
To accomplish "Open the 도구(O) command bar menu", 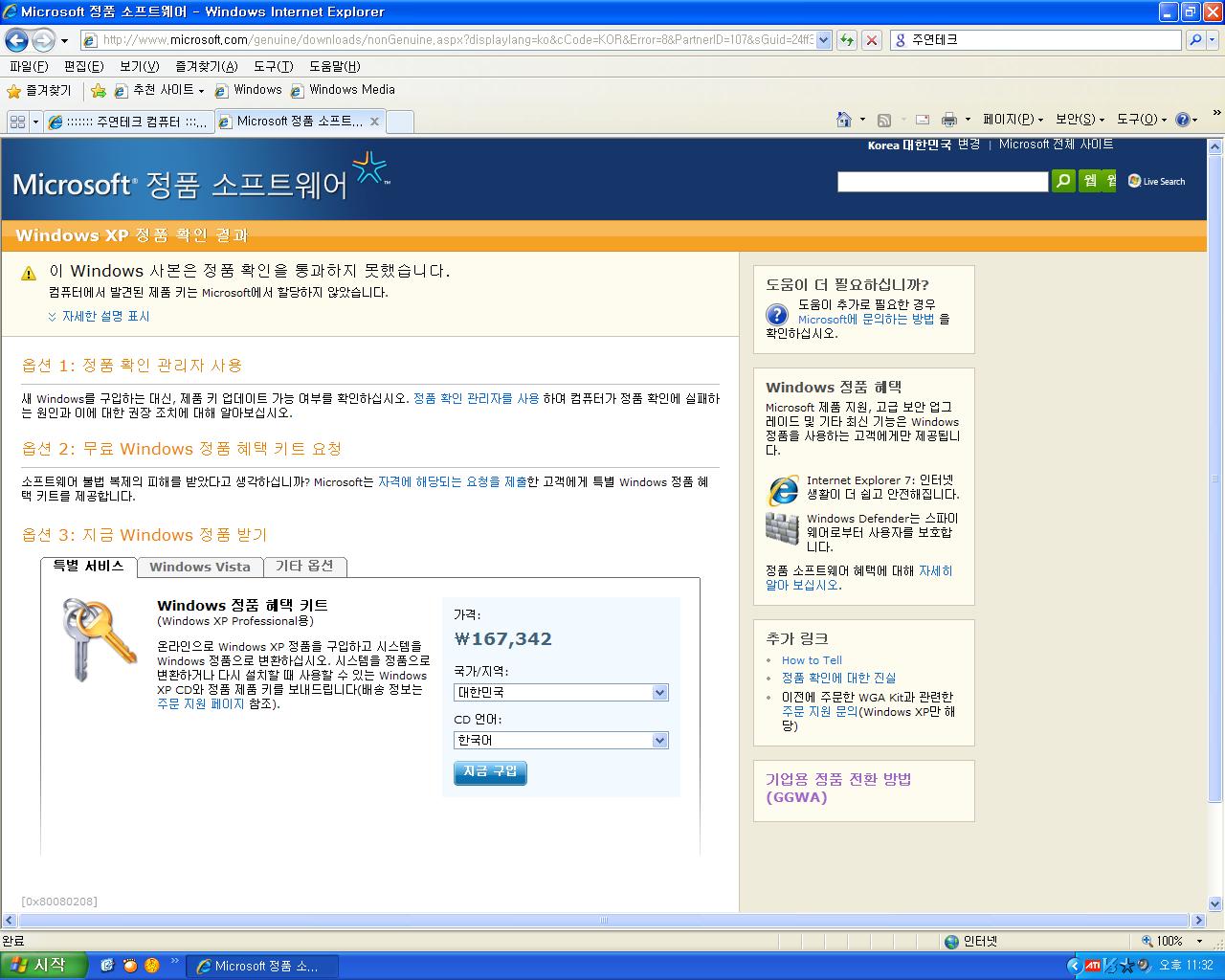I will 1141,120.
